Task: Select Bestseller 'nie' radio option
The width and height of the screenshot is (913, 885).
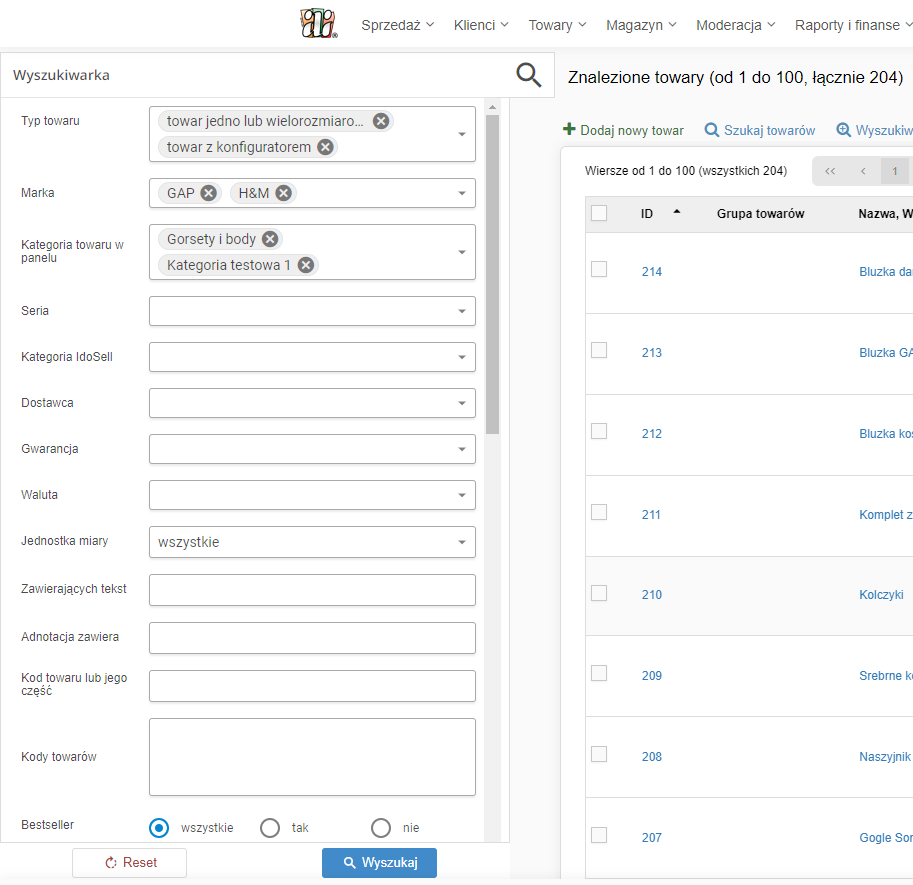Action: (x=381, y=828)
